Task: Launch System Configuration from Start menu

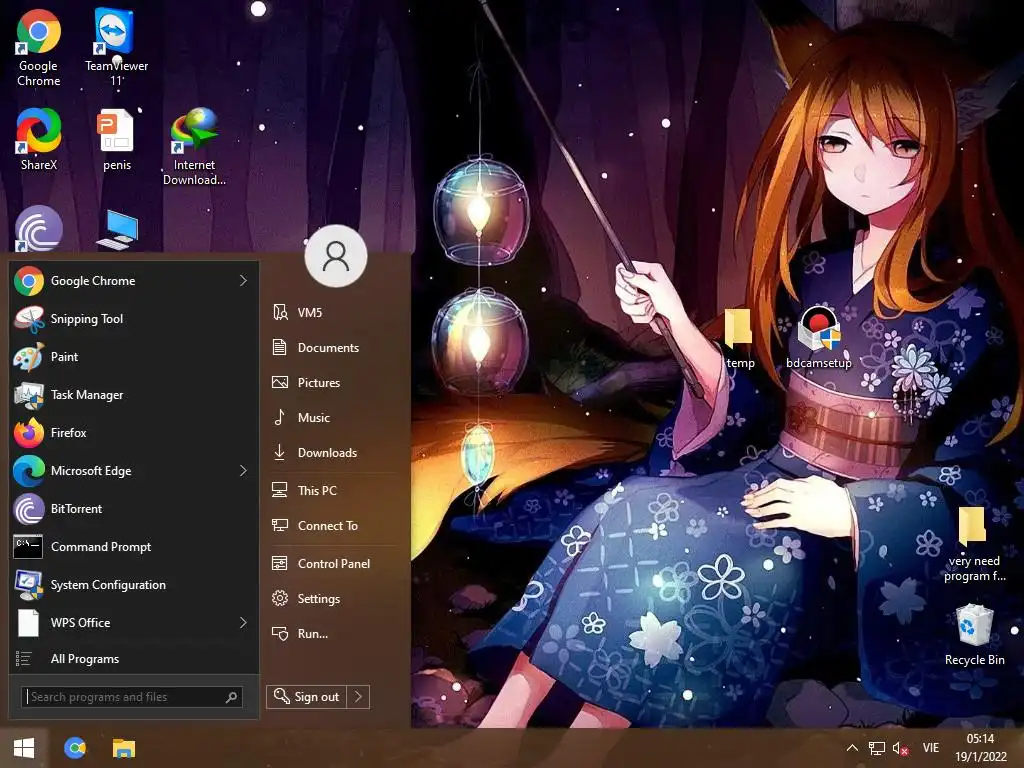Action: coord(135,584)
